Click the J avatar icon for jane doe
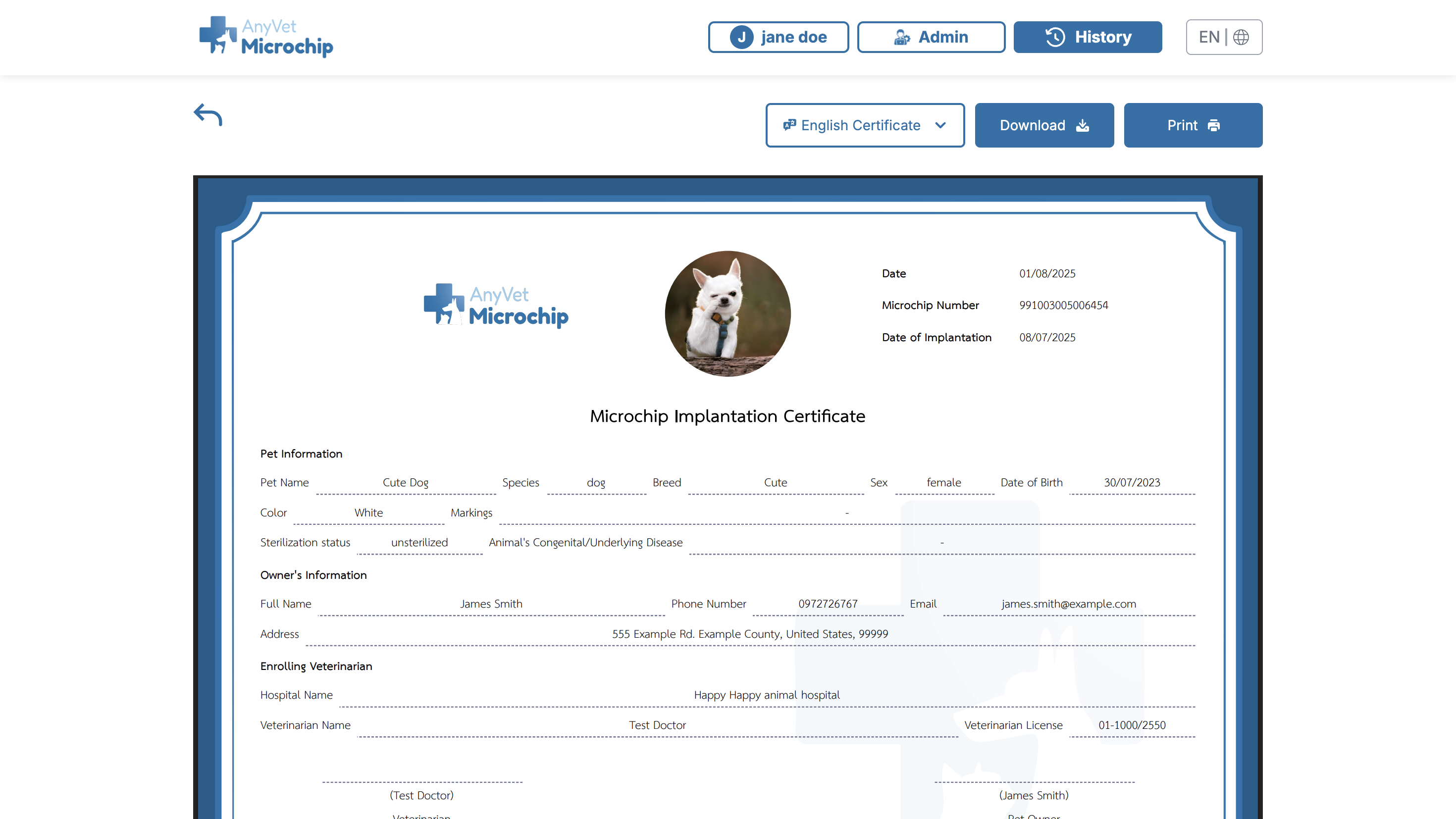 741,37
